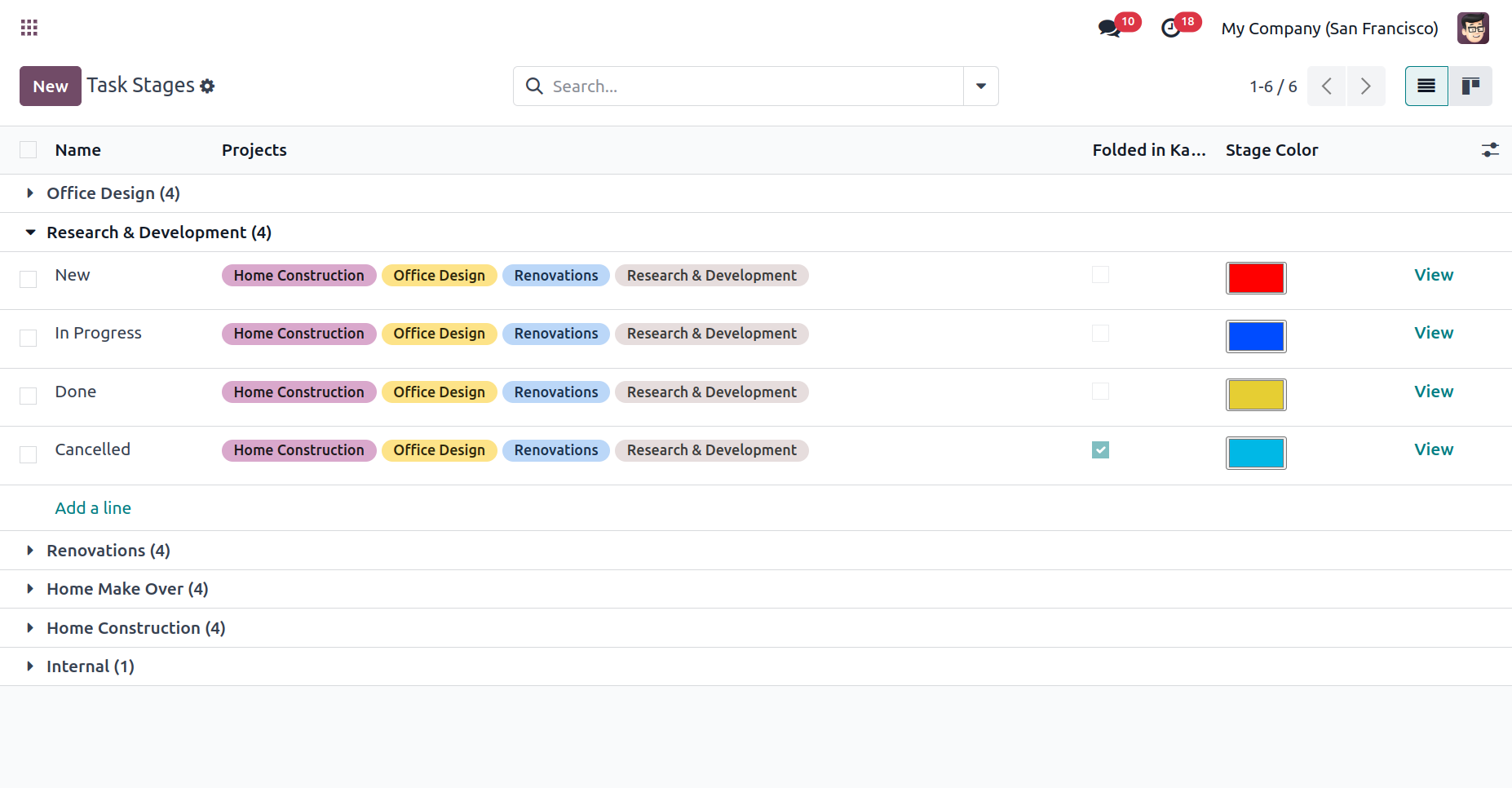Sort by the Name column header

(78, 150)
